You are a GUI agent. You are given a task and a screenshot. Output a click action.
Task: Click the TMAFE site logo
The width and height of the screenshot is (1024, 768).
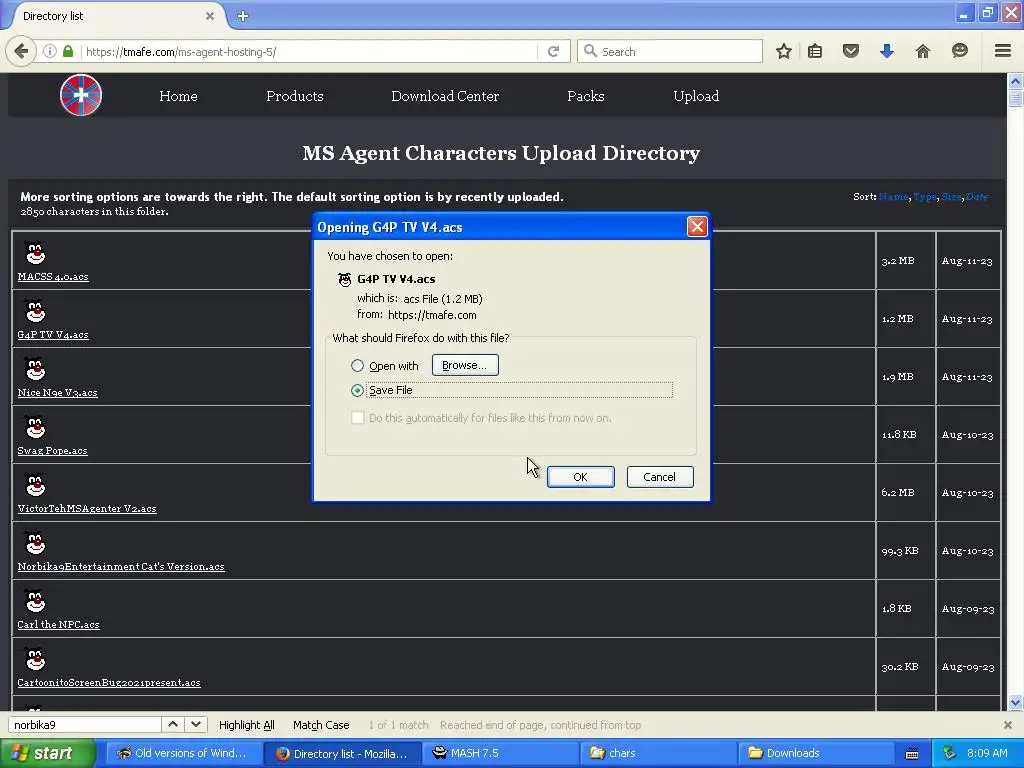(81, 95)
